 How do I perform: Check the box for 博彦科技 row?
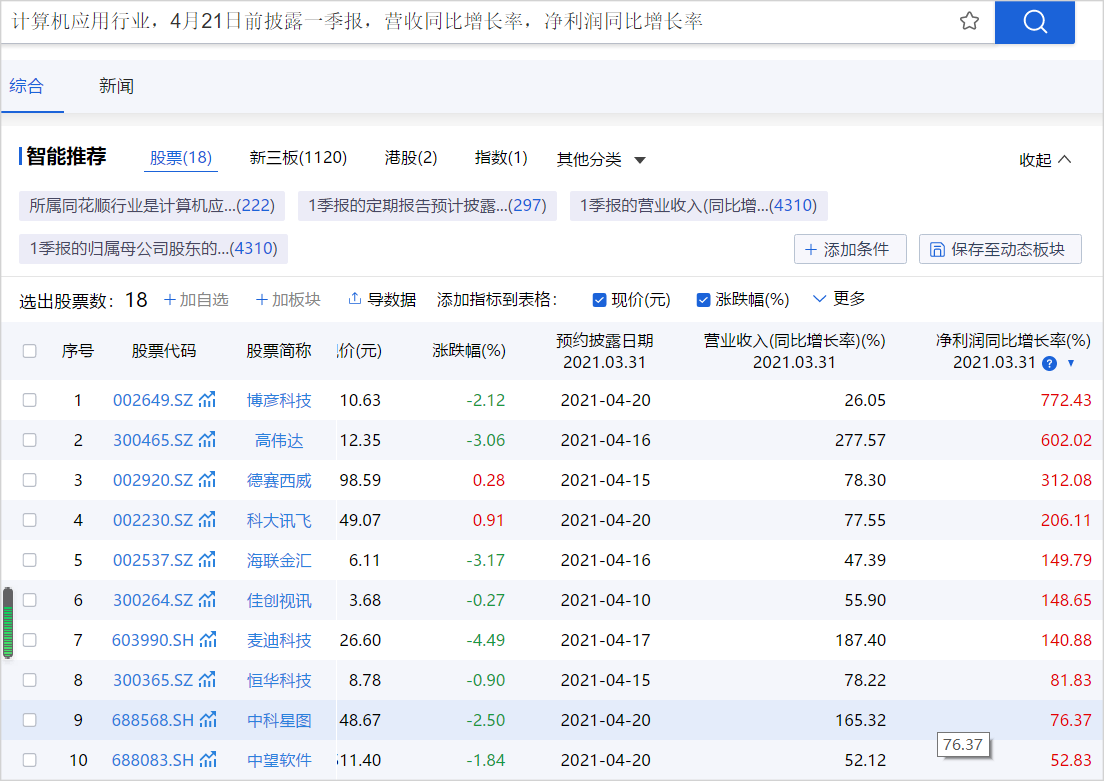30,400
